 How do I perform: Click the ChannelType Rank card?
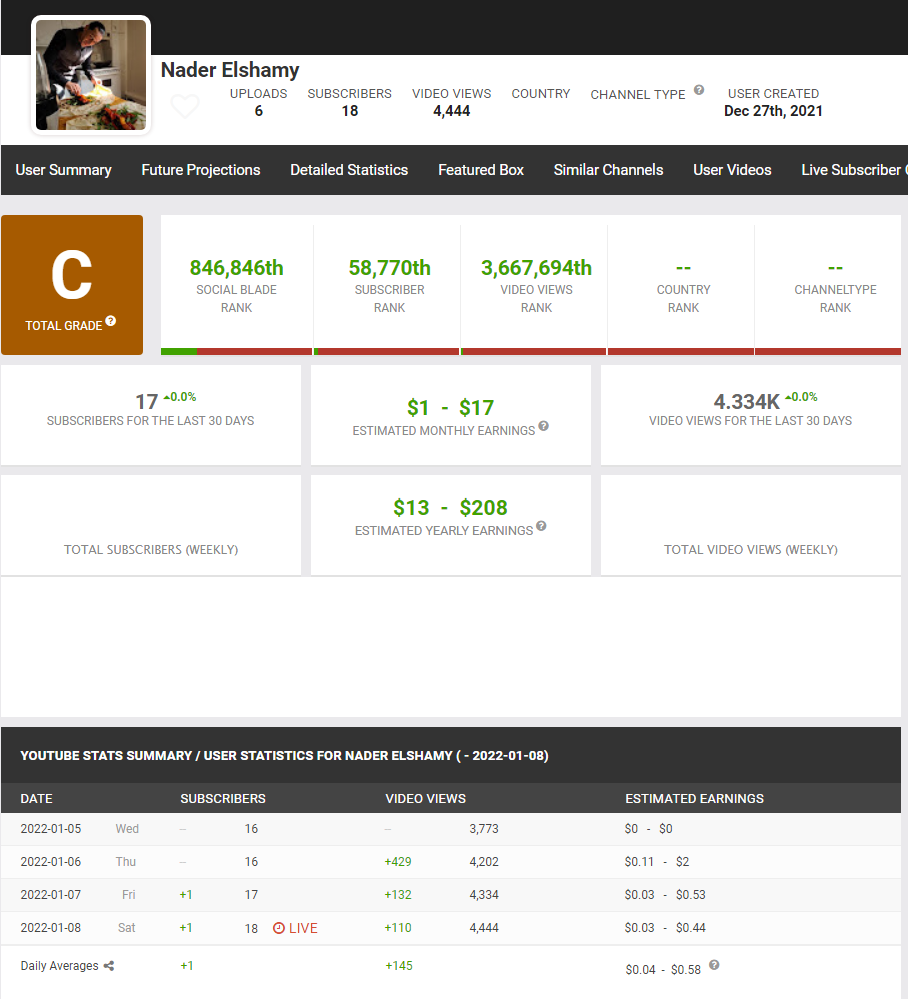click(x=828, y=285)
